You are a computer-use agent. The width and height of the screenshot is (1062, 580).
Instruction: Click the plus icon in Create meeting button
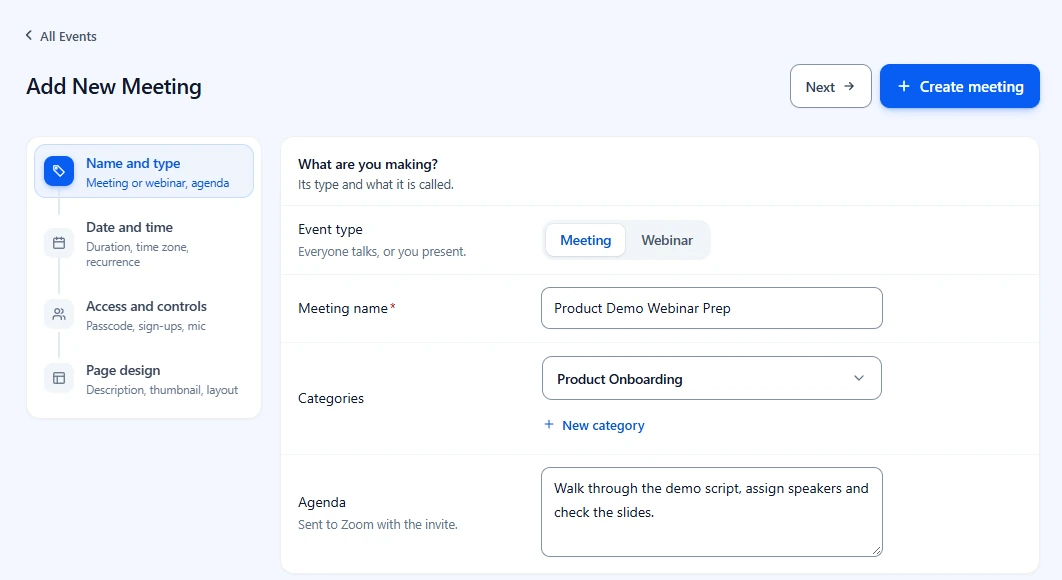904,86
